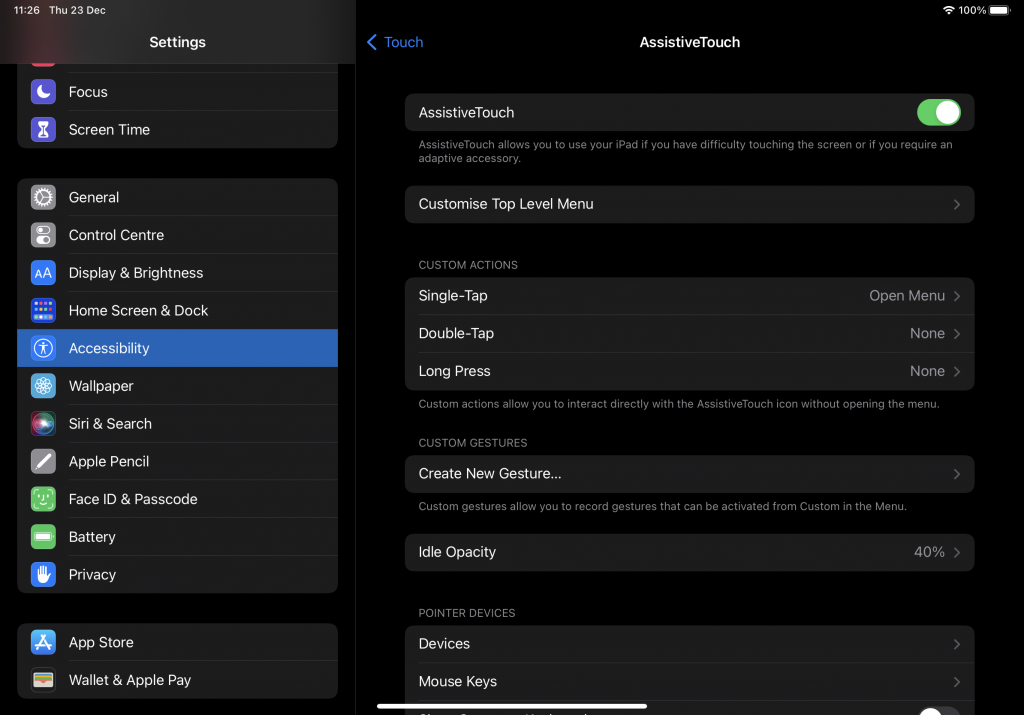Select Privacy in sidebar

[178, 575]
